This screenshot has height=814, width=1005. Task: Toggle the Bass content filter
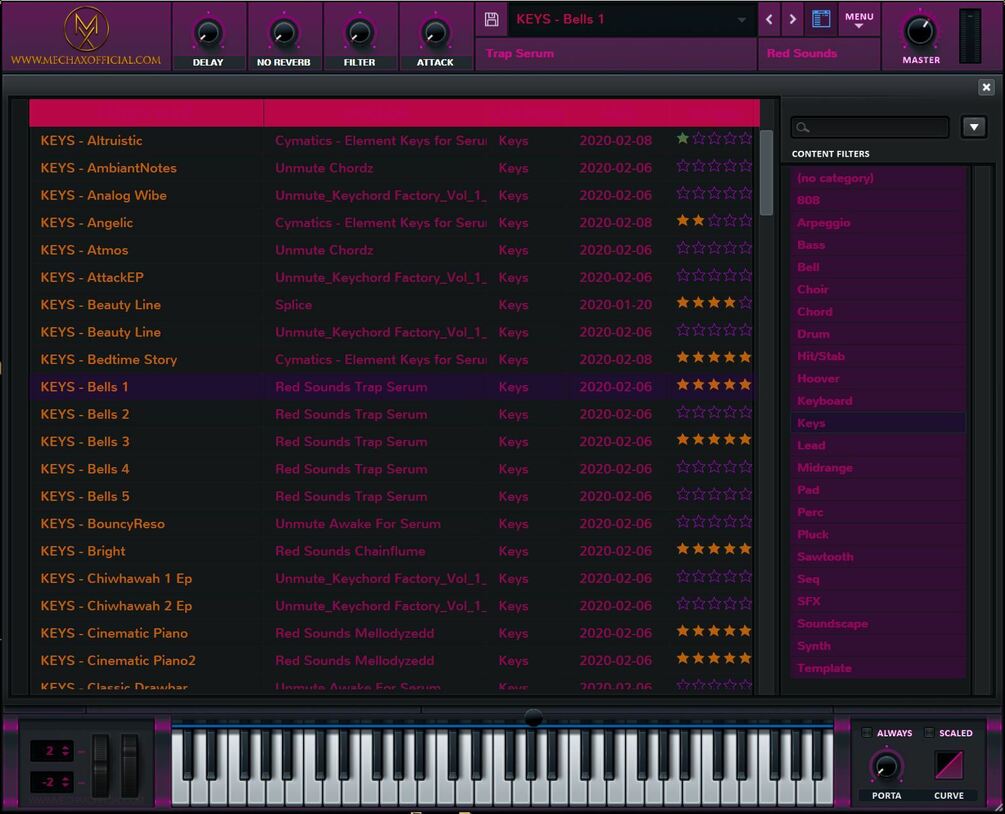[x=877, y=245]
